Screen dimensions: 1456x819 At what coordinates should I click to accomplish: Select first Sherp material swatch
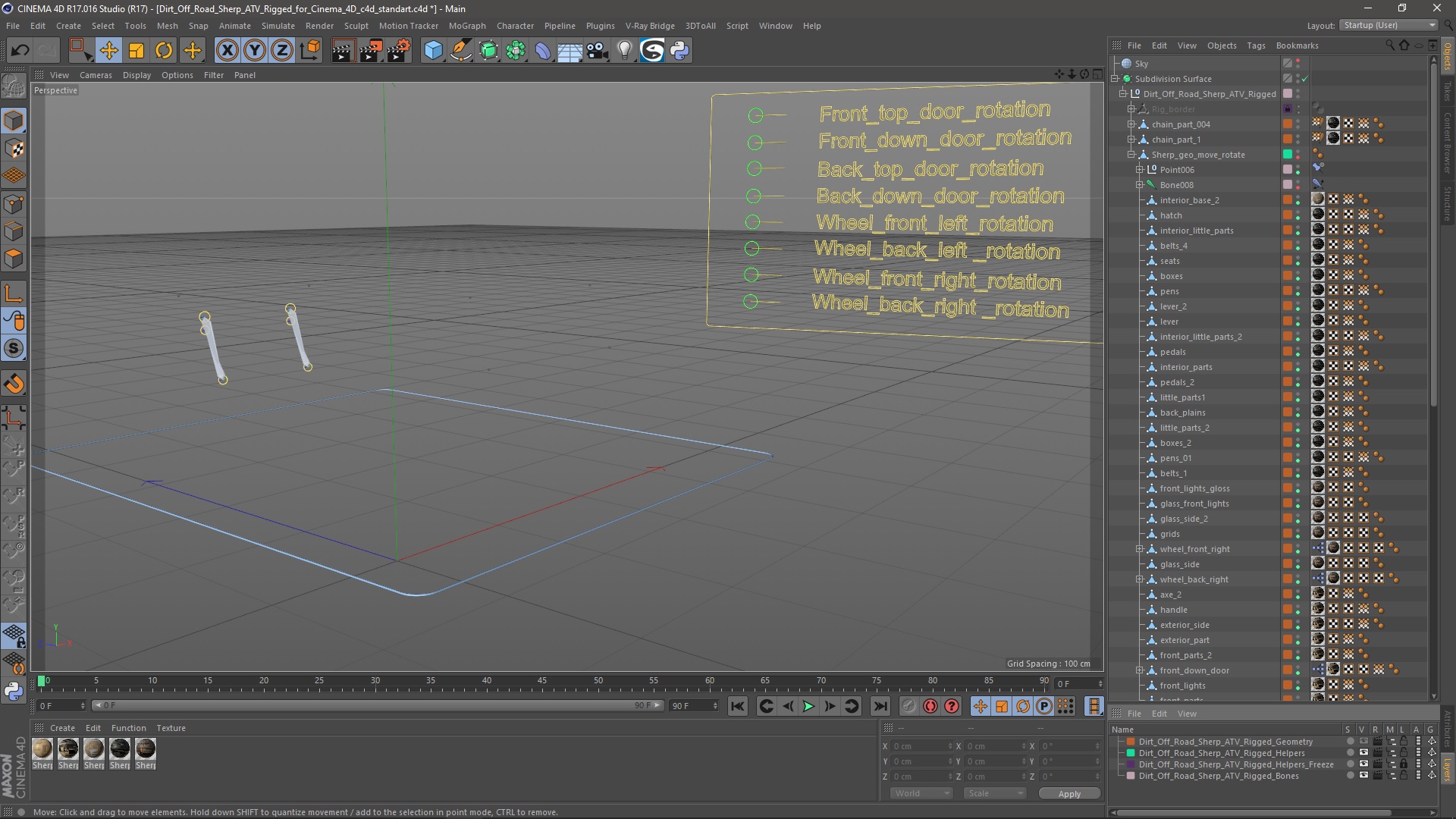pyautogui.click(x=42, y=749)
